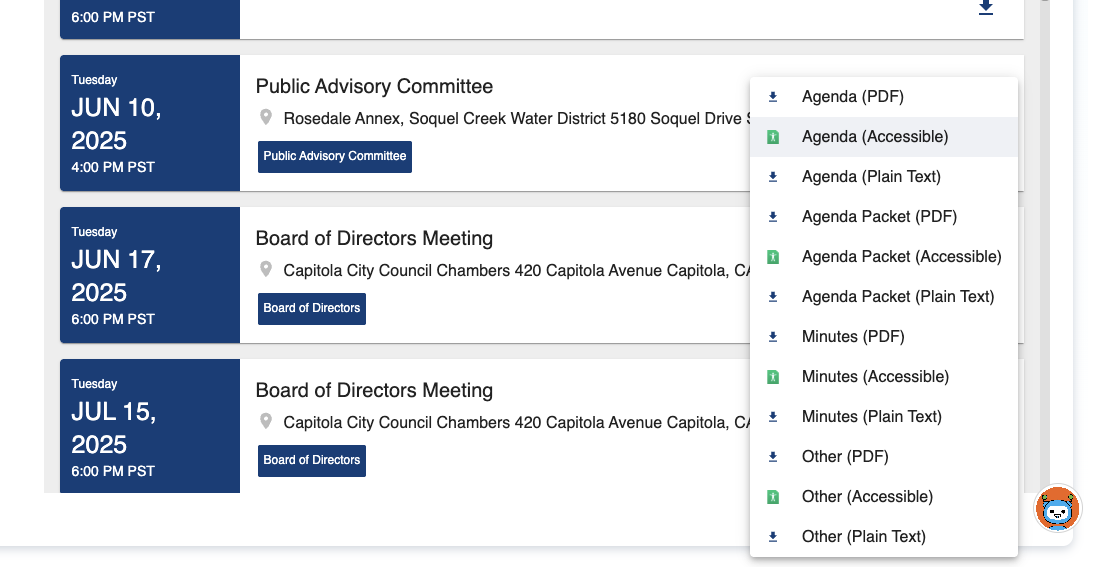Open Jul 15 Board of Directors Meeting title
Image resolution: width=1100 pixels, height=567 pixels.
(374, 390)
